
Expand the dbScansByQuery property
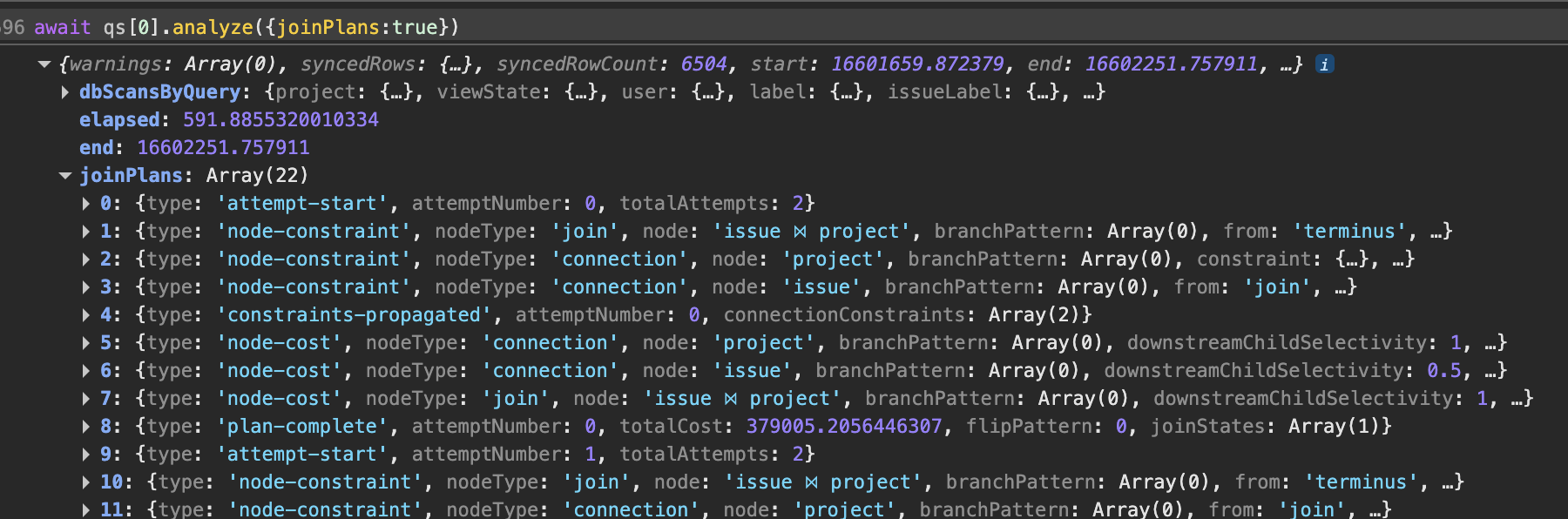[x=65, y=92]
